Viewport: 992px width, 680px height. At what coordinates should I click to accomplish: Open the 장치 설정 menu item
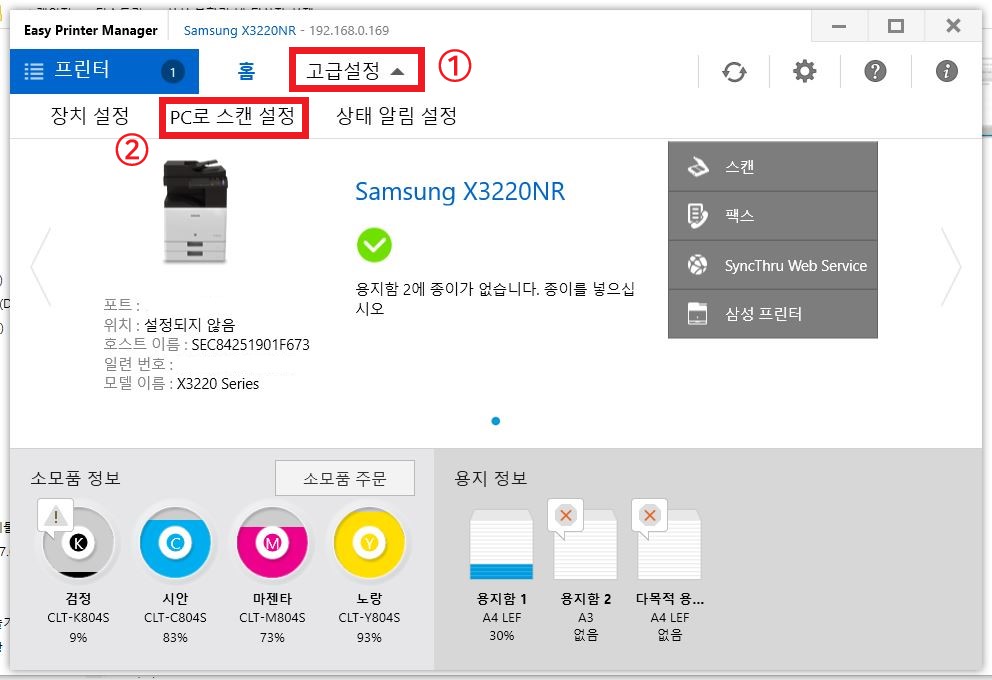(90, 116)
